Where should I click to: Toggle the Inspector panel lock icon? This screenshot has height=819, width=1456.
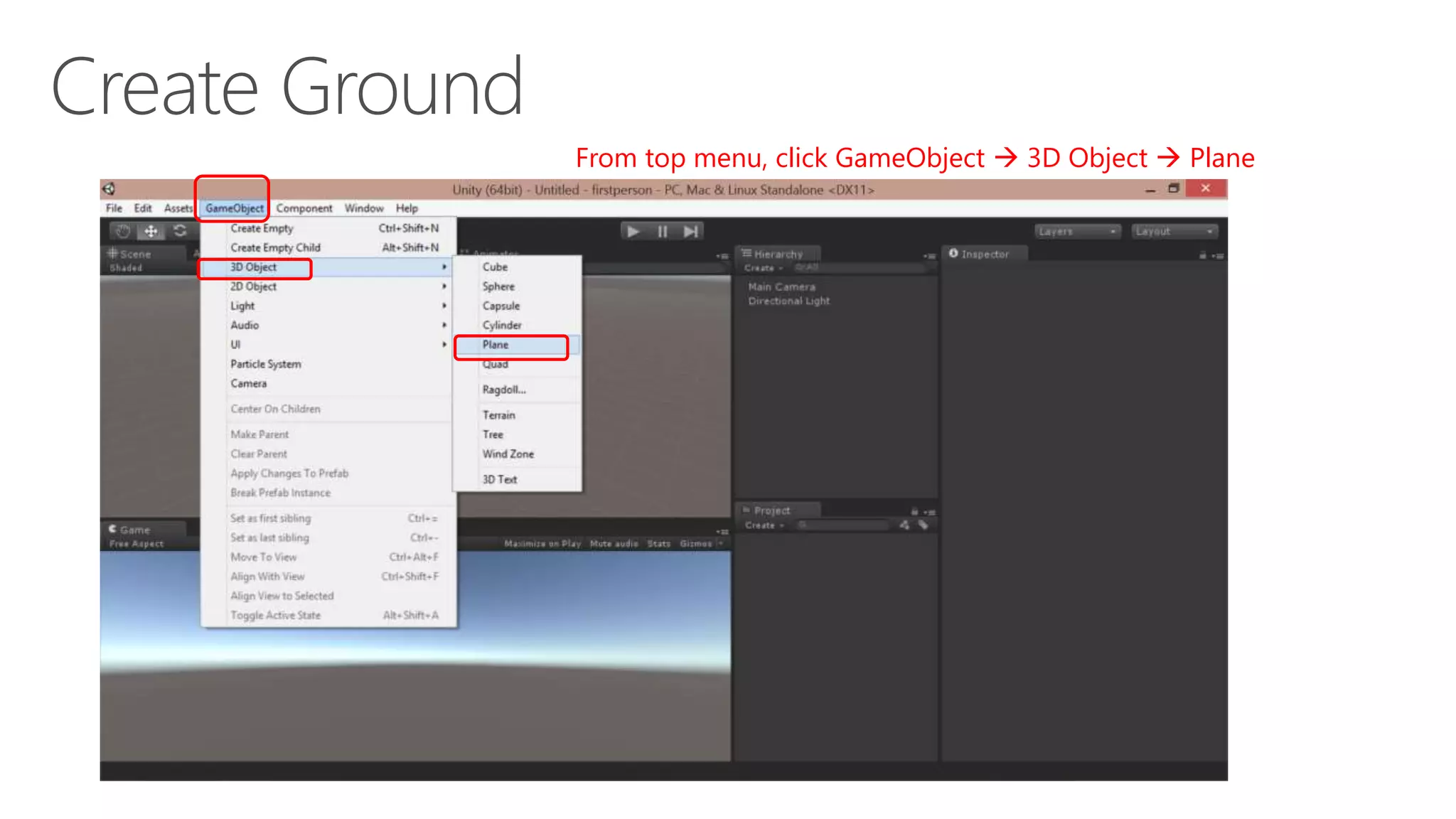pos(1202,255)
